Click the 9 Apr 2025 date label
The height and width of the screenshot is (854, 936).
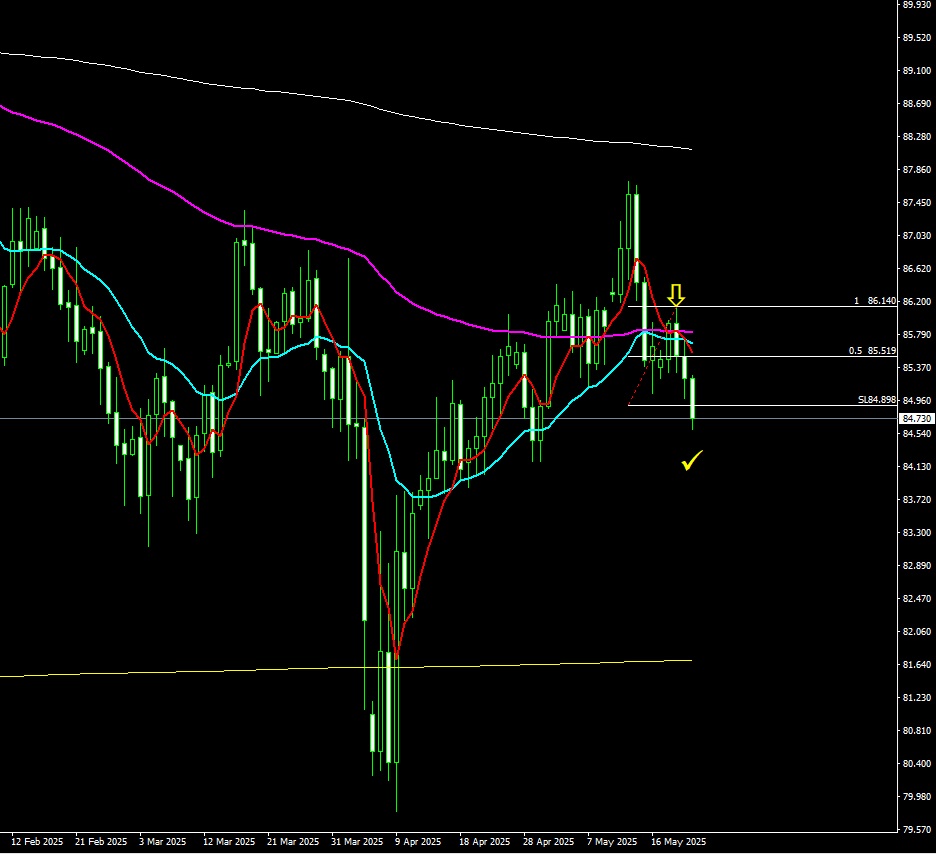pyautogui.click(x=418, y=842)
